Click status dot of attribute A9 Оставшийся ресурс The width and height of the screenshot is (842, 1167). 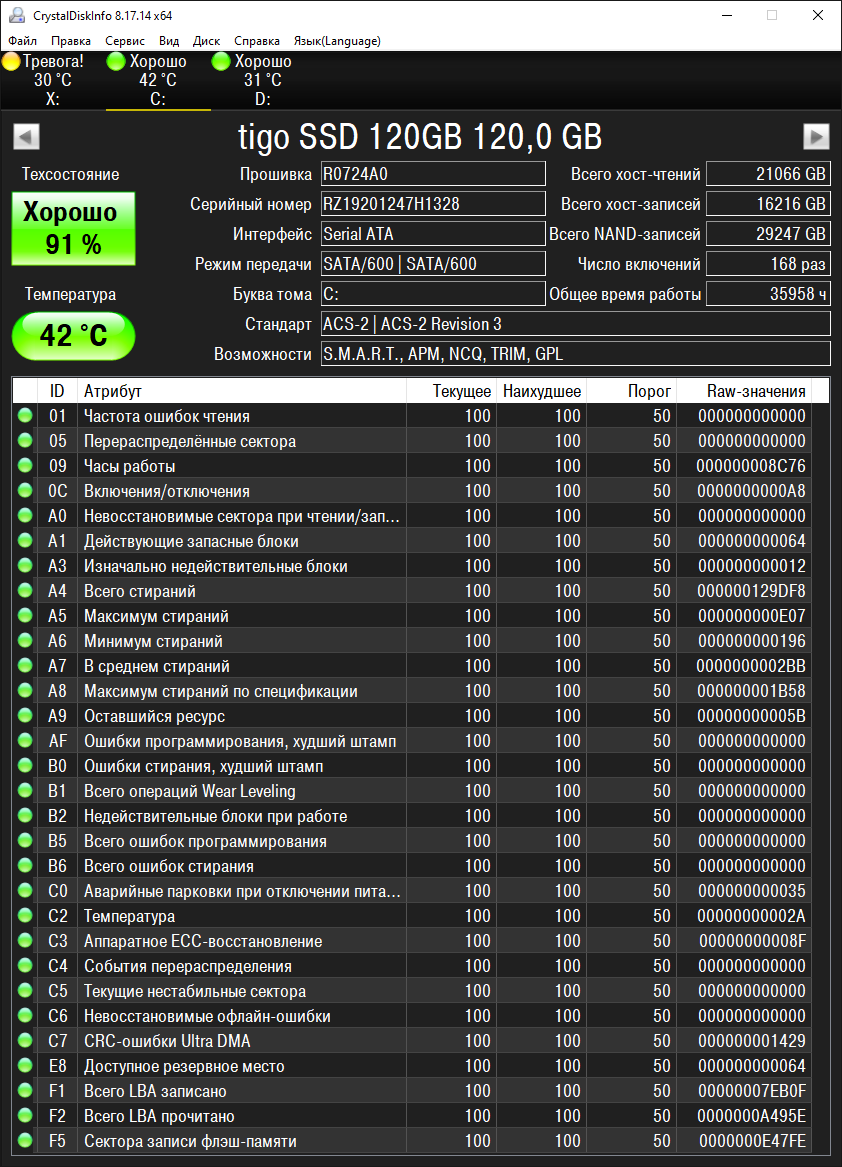pos(25,715)
